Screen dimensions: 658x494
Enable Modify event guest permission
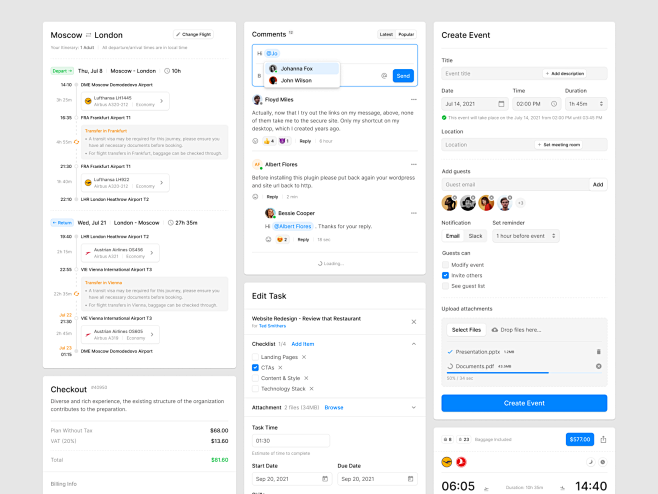445,265
